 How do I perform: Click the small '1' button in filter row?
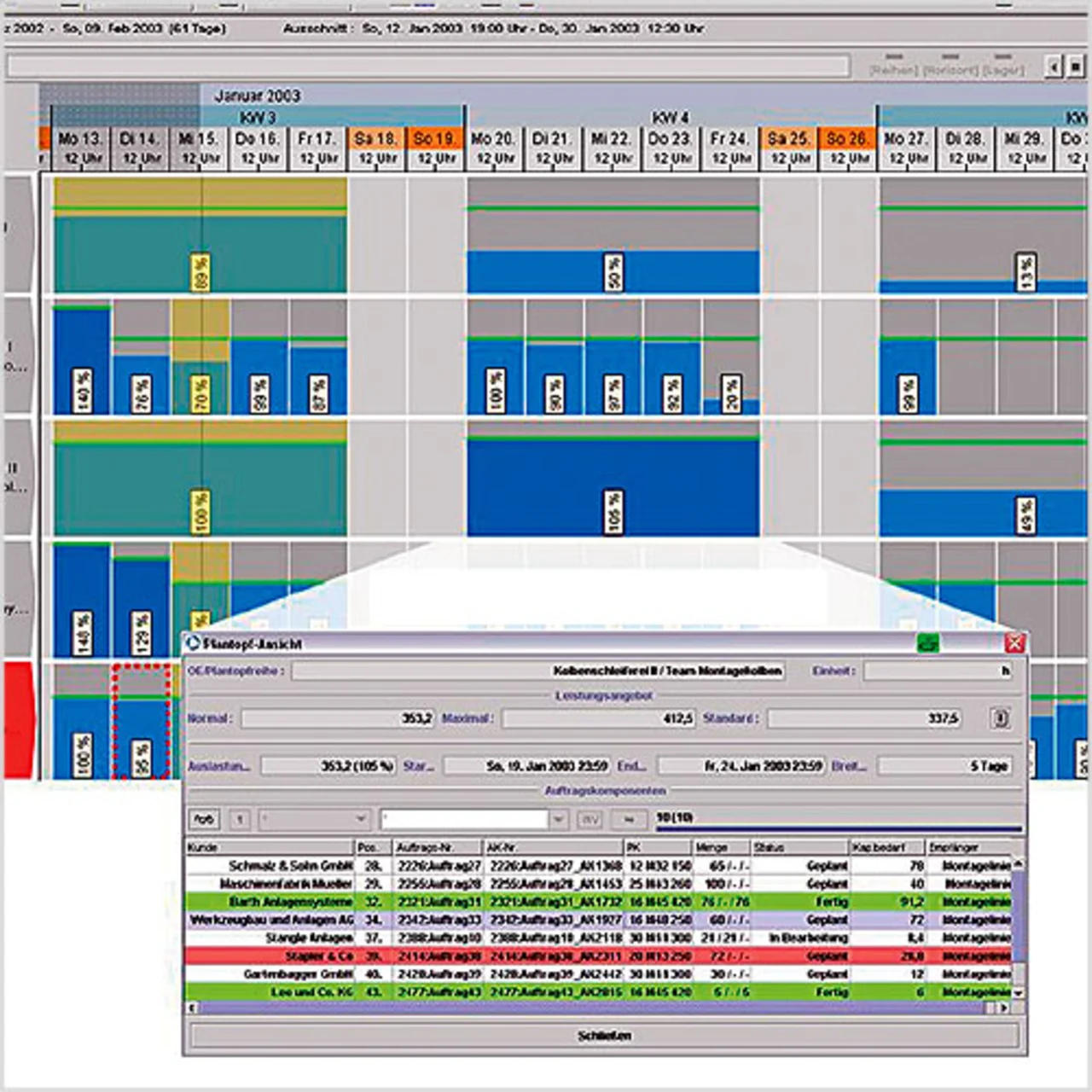(x=240, y=820)
